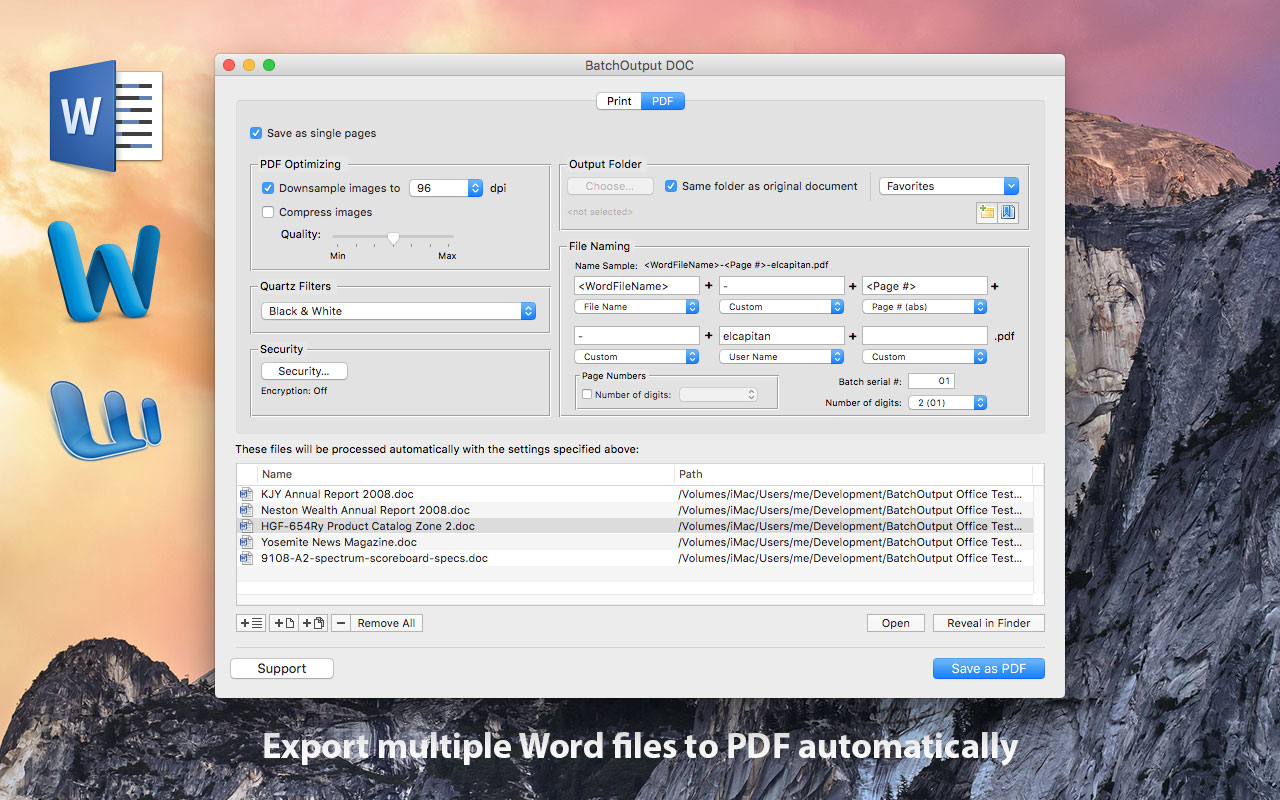Image resolution: width=1280 pixels, height=800 pixels.
Task: Click the minus remove file icon
Action: 341,623
